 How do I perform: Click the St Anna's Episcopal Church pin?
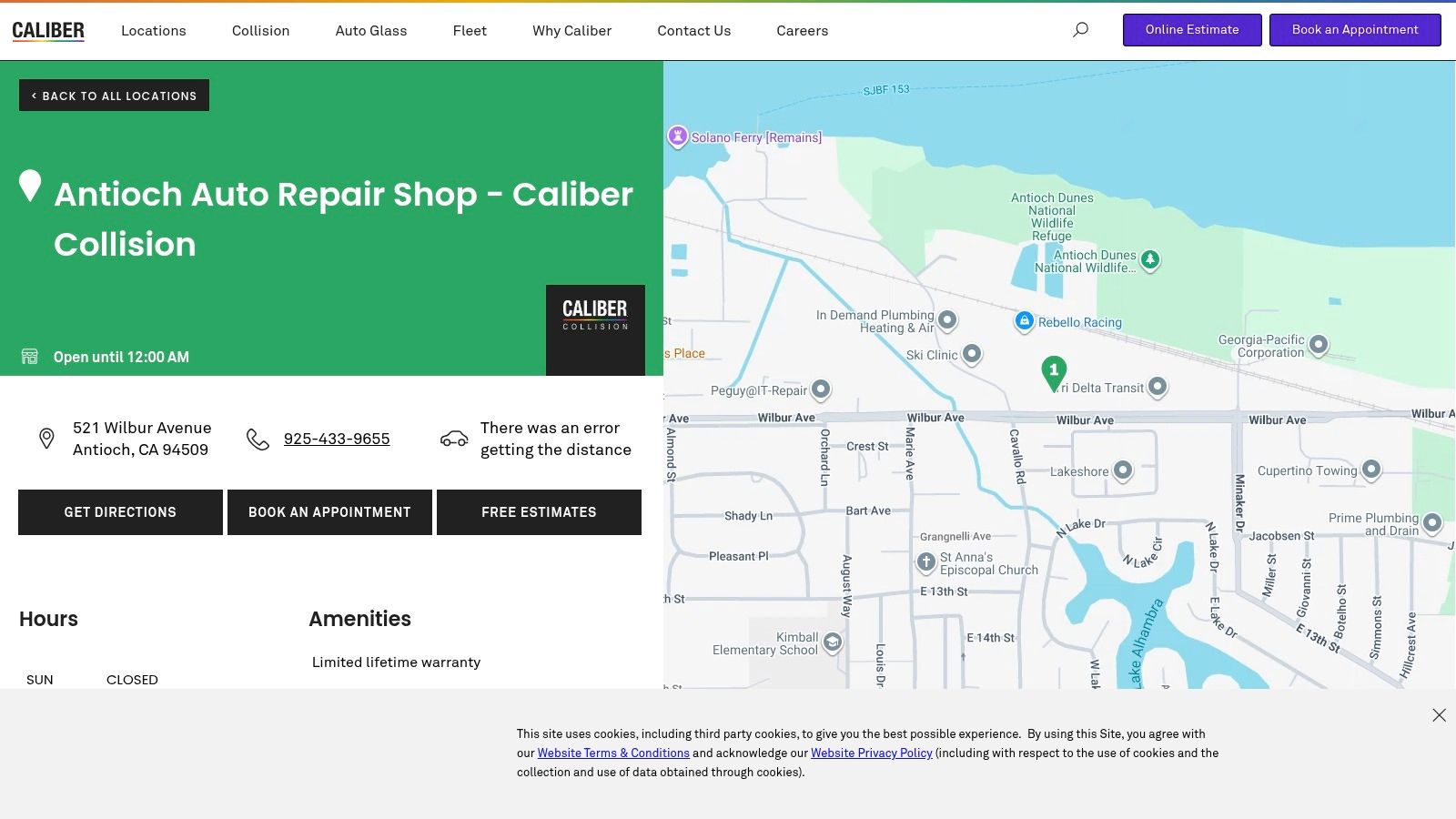[x=926, y=562]
